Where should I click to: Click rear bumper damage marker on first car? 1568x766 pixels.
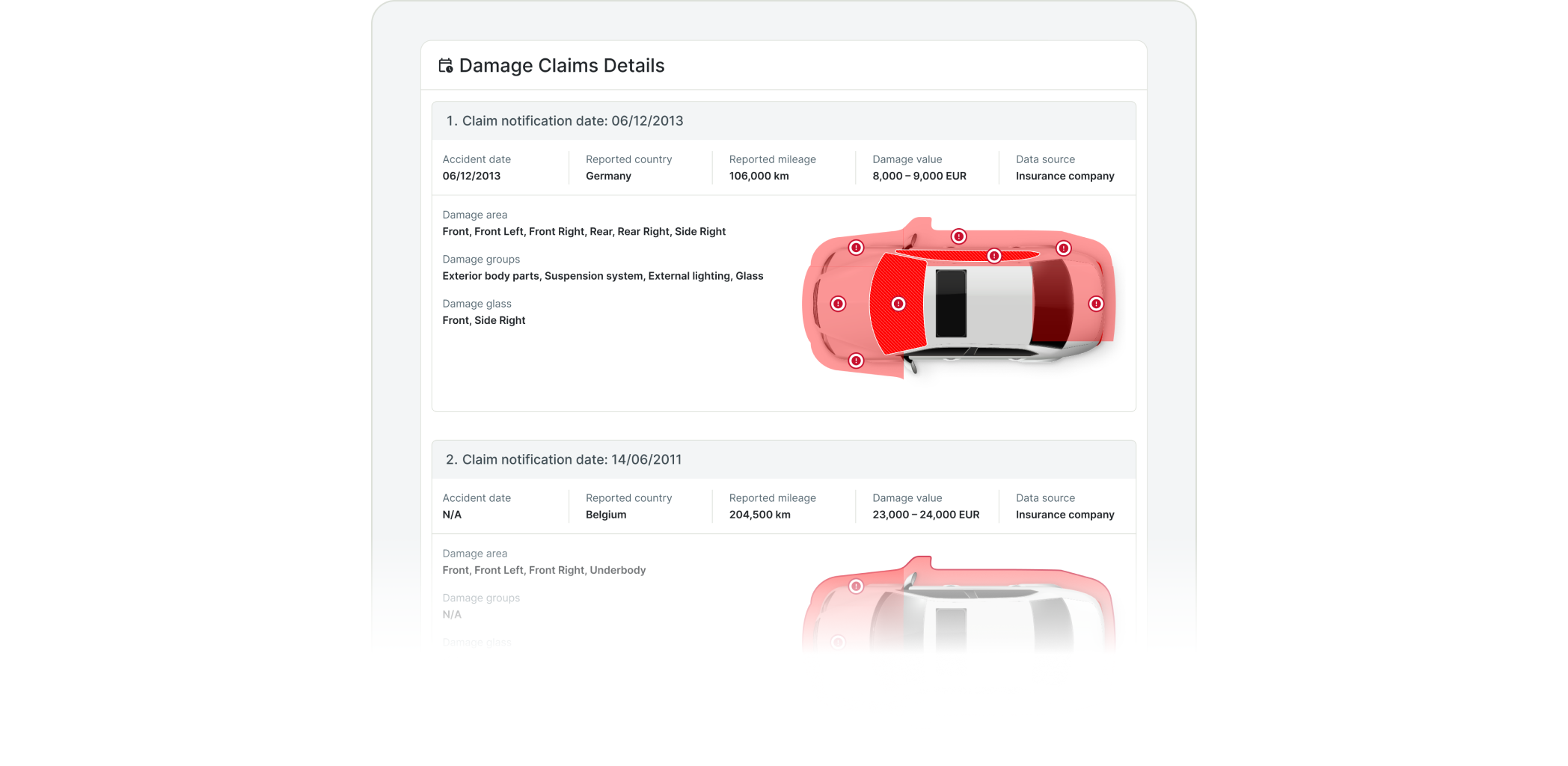coord(1096,304)
